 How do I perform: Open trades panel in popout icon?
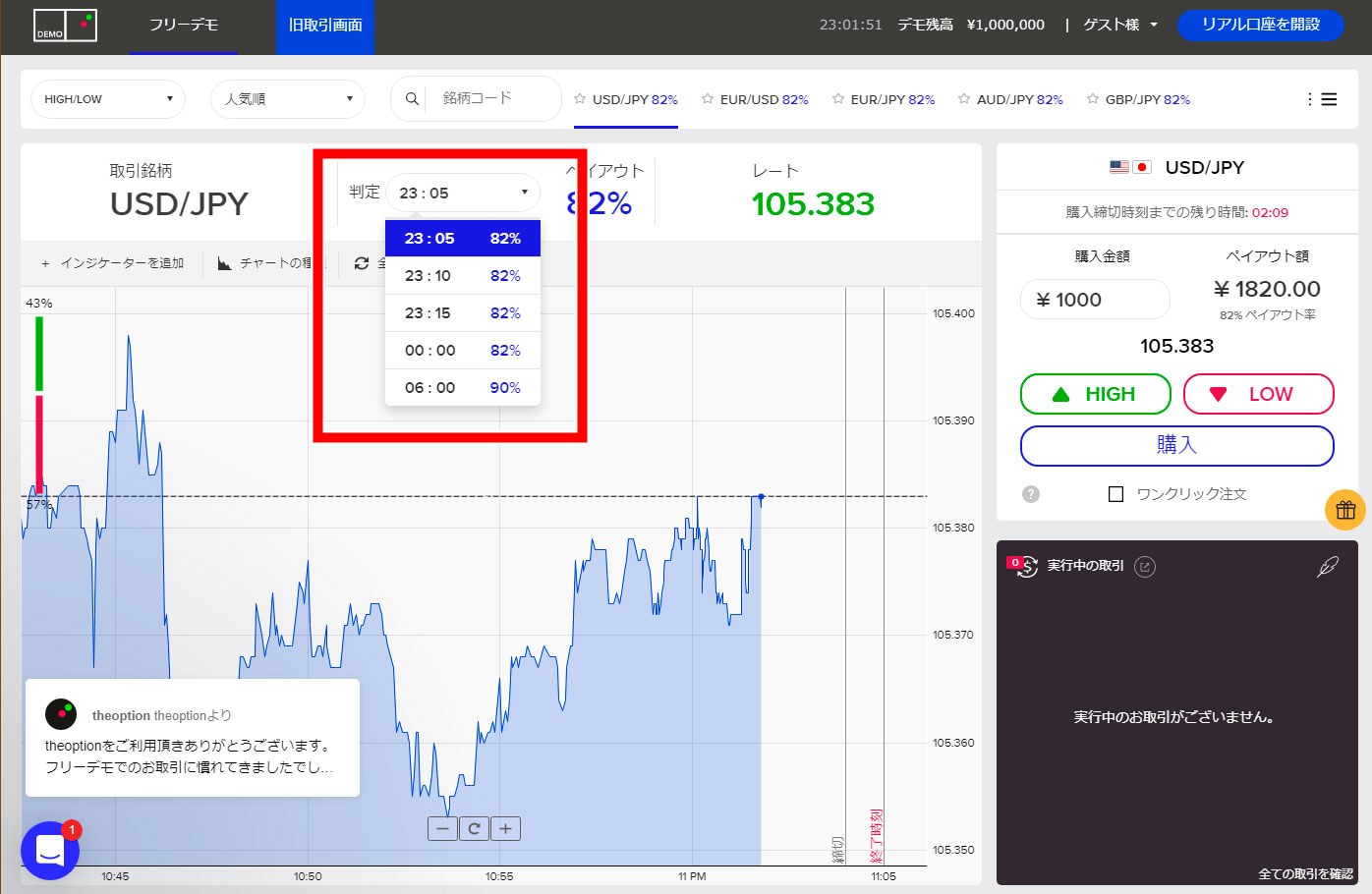pos(1145,566)
